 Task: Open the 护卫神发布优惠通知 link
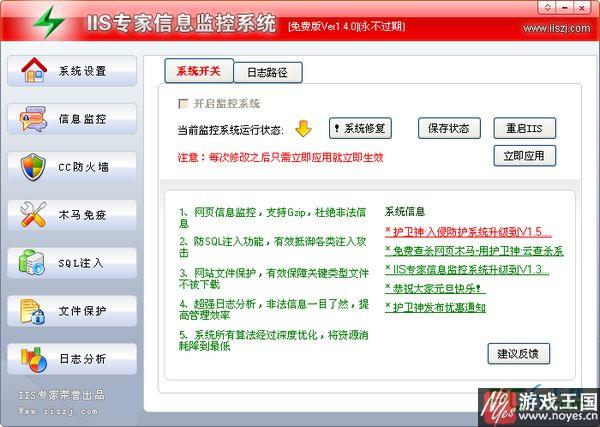click(435, 307)
